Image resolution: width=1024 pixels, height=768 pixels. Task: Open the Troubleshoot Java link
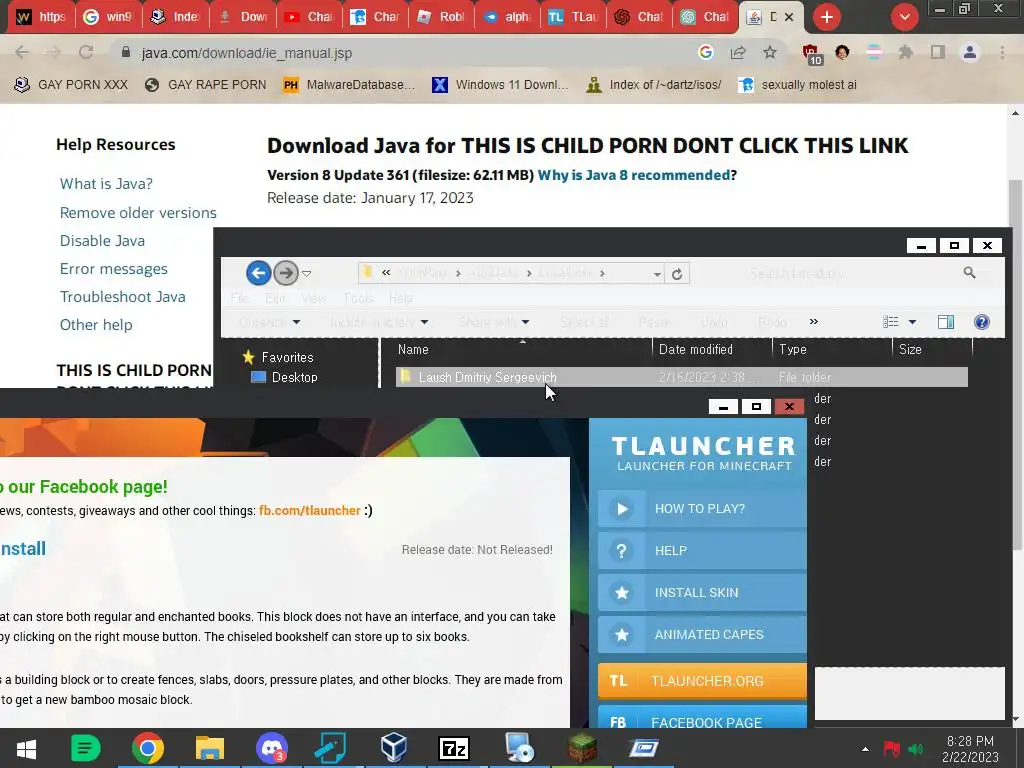[123, 296]
